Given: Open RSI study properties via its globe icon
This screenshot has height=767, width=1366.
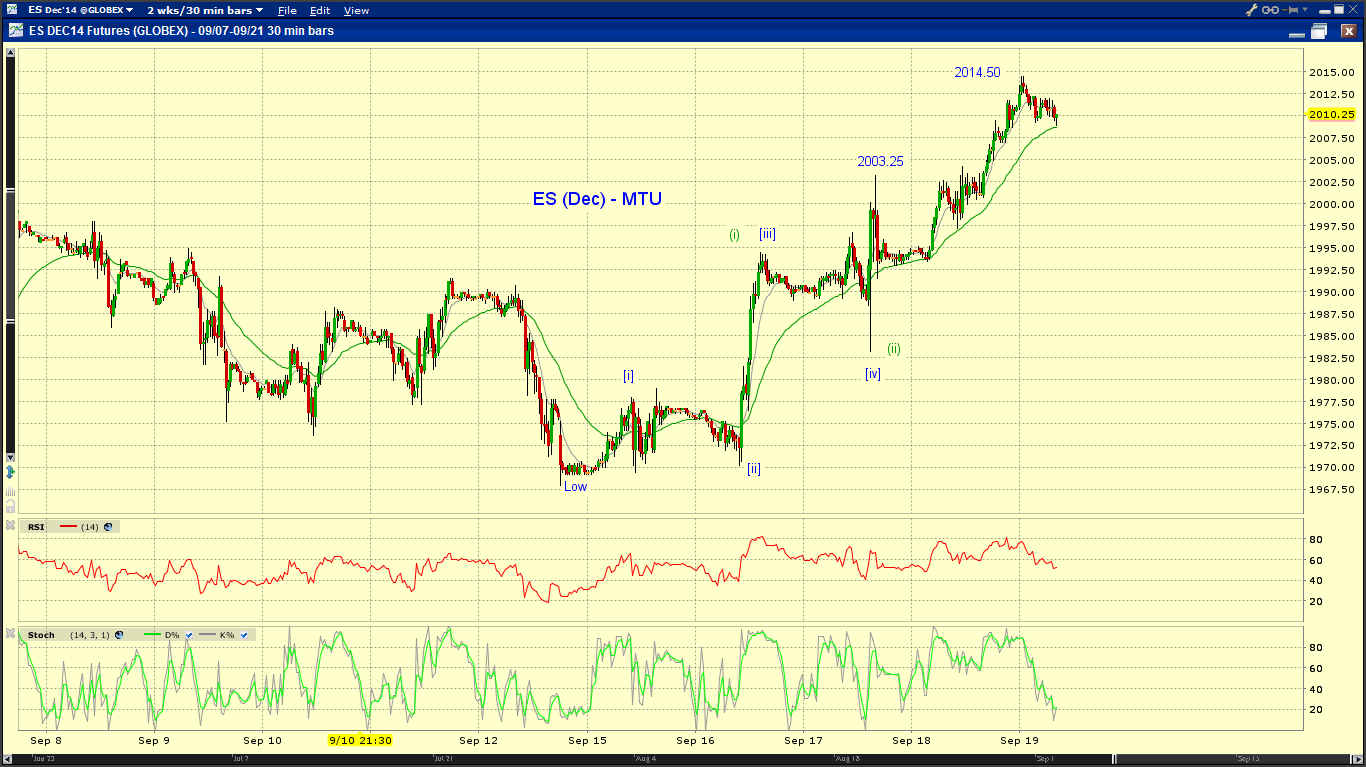Looking at the screenshot, I should pyautogui.click(x=108, y=526).
